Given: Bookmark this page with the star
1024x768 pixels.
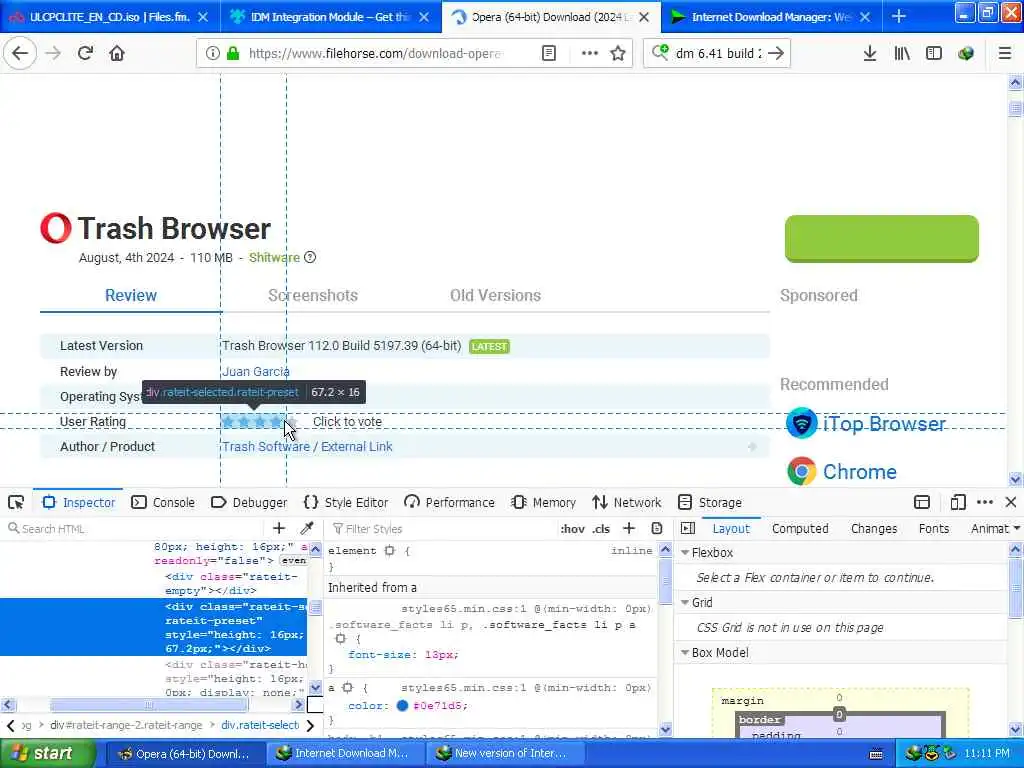Looking at the screenshot, I should [618, 53].
